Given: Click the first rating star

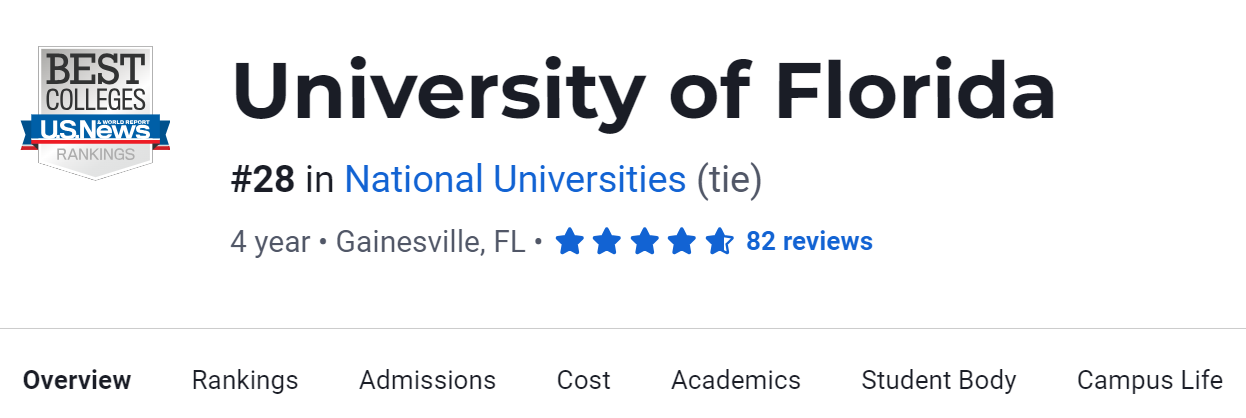Looking at the screenshot, I should coord(569,241).
